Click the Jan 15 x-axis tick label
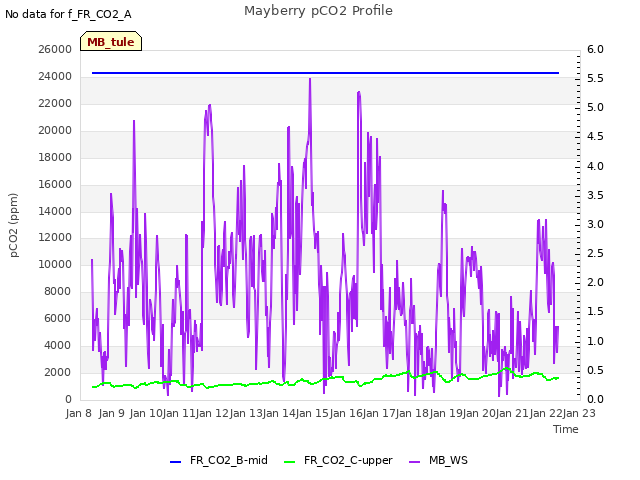The width and height of the screenshot is (640, 480). click(312, 413)
